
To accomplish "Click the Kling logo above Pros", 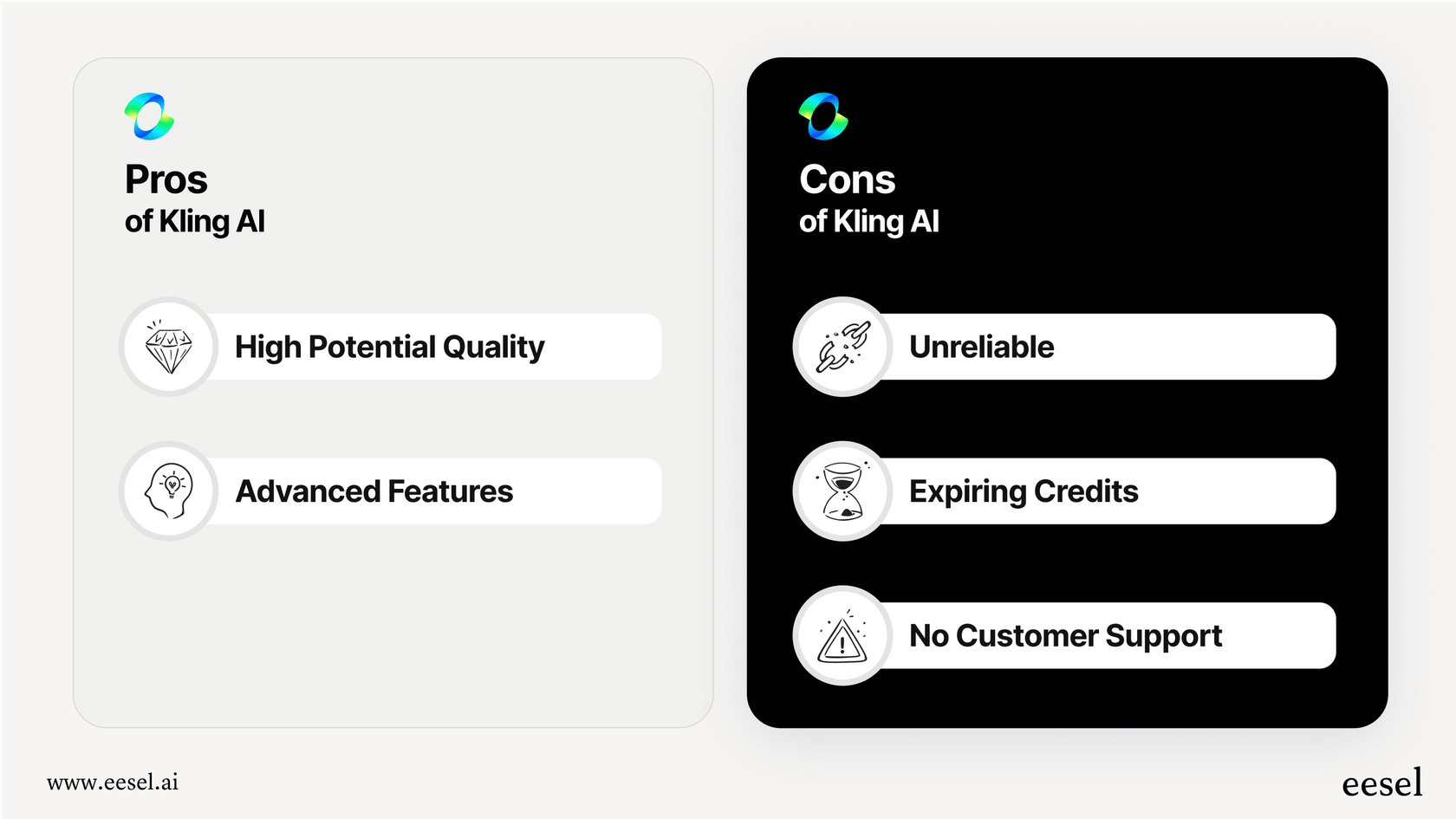I will (149, 116).
